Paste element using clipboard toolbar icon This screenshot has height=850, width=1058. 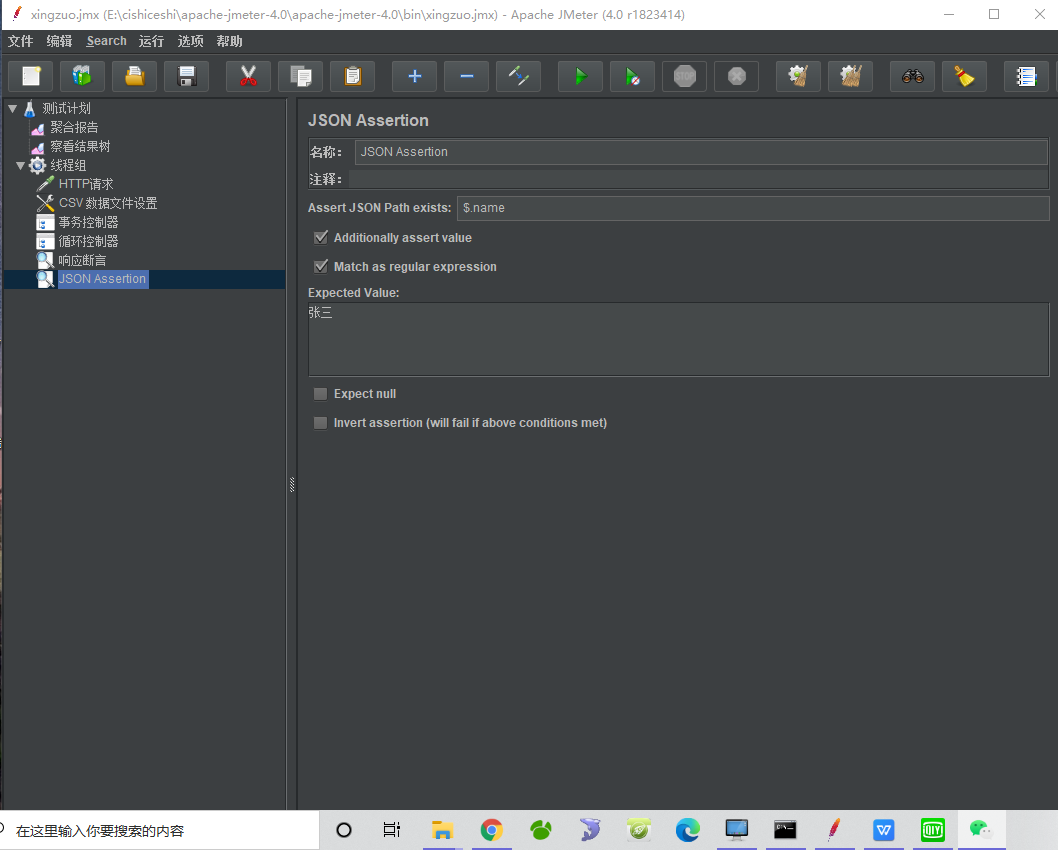352,76
